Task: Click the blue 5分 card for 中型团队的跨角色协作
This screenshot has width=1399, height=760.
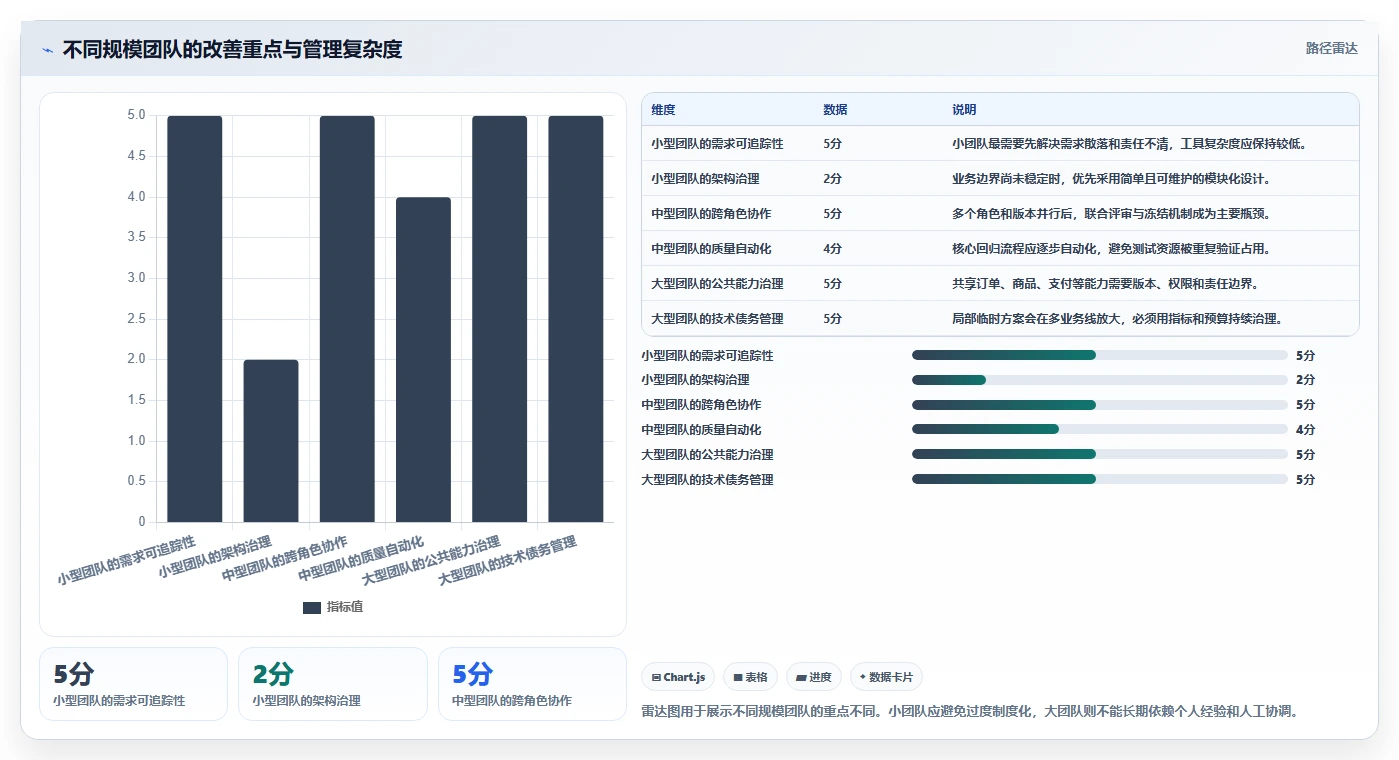Action: click(532, 684)
